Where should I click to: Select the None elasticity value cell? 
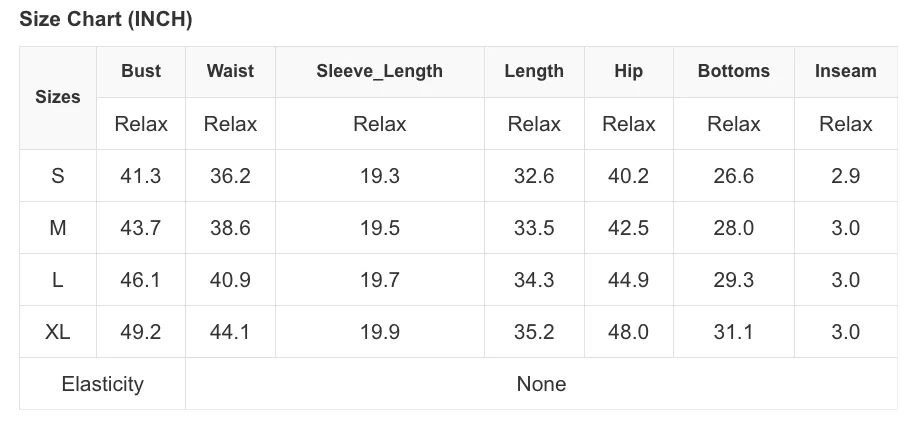[542, 384]
